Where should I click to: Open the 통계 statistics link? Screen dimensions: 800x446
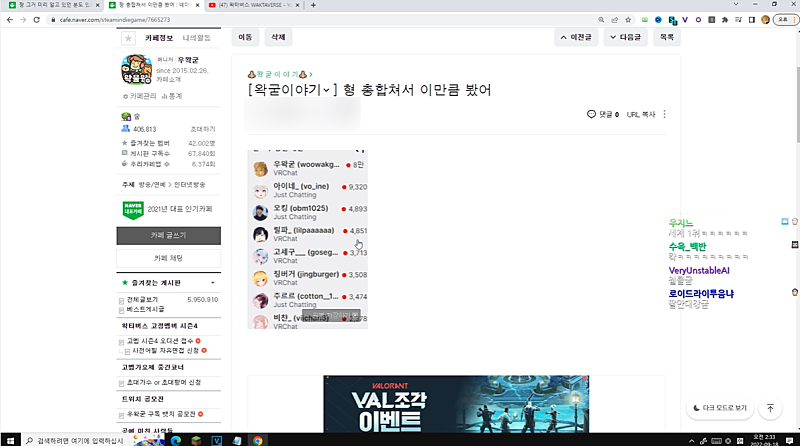coord(172,96)
